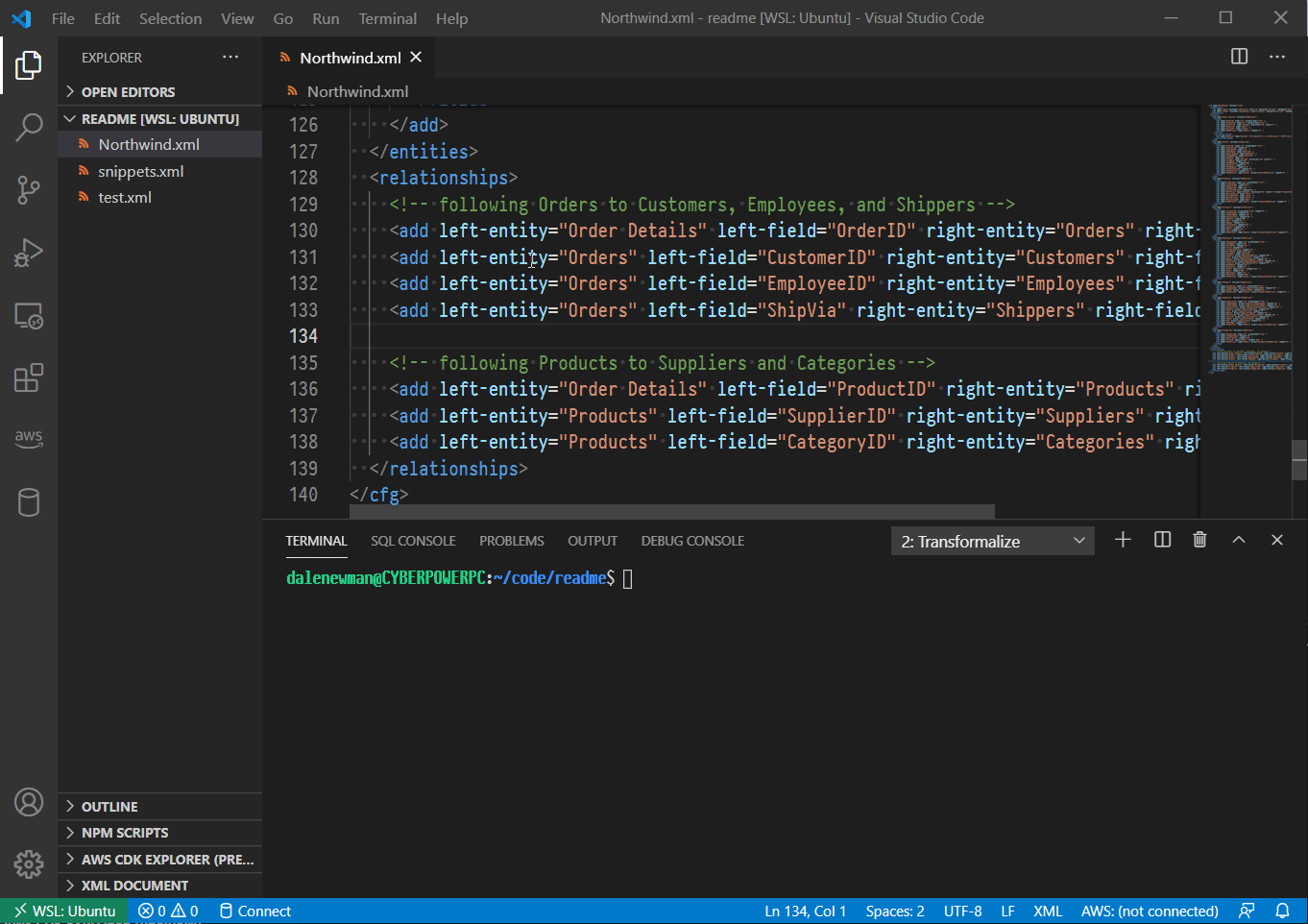Viewport: 1308px width, 924px height.
Task: Click the split editor right icon
Action: coord(1240,57)
